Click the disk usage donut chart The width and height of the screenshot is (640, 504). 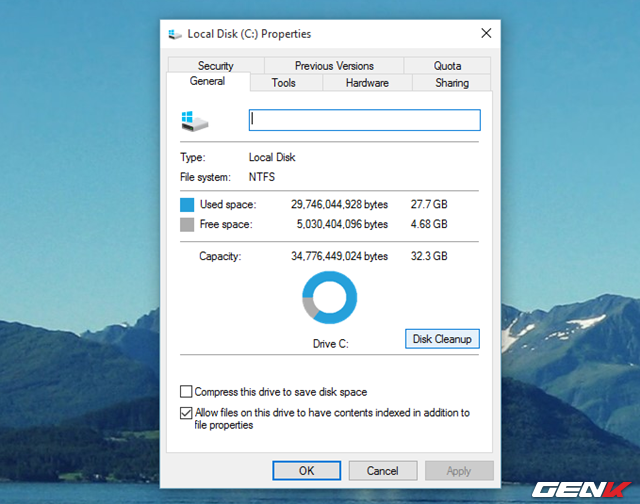(x=329, y=298)
